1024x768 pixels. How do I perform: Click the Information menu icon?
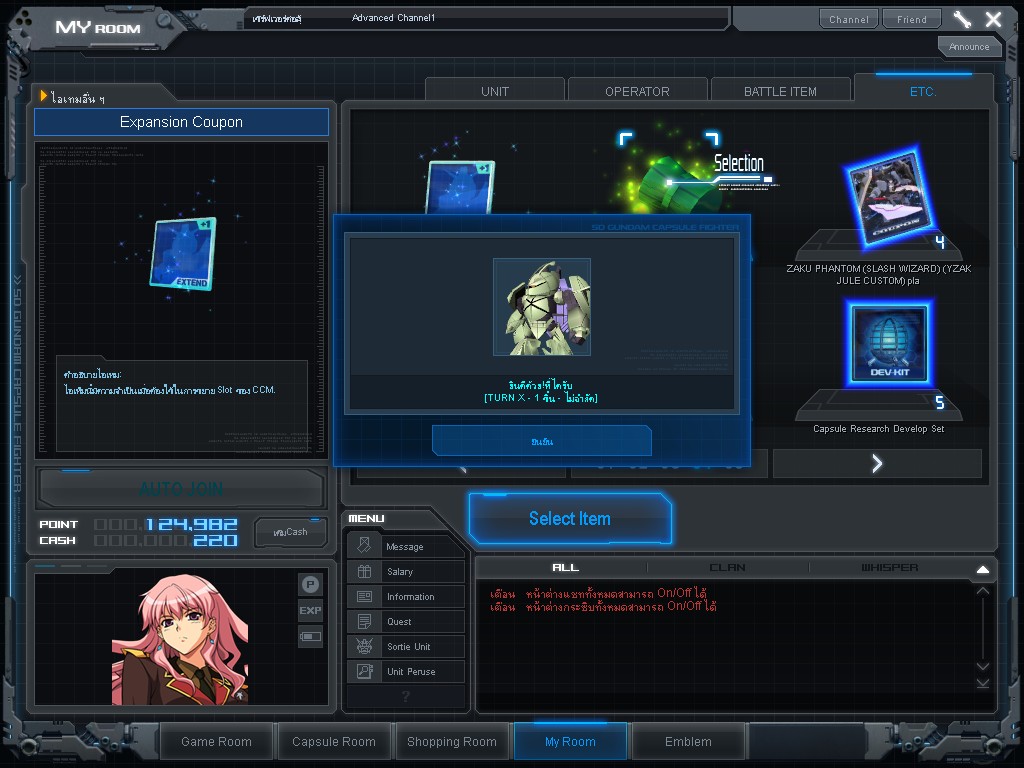tap(364, 596)
